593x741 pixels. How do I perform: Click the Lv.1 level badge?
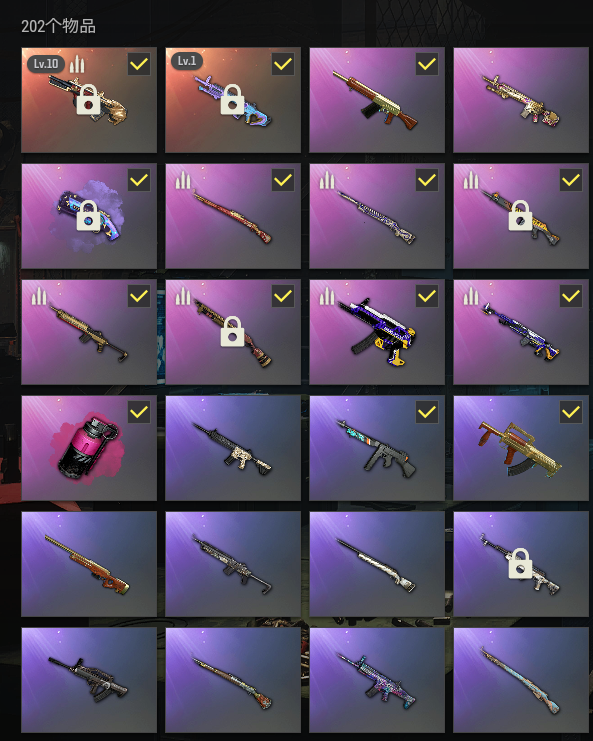(187, 61)
